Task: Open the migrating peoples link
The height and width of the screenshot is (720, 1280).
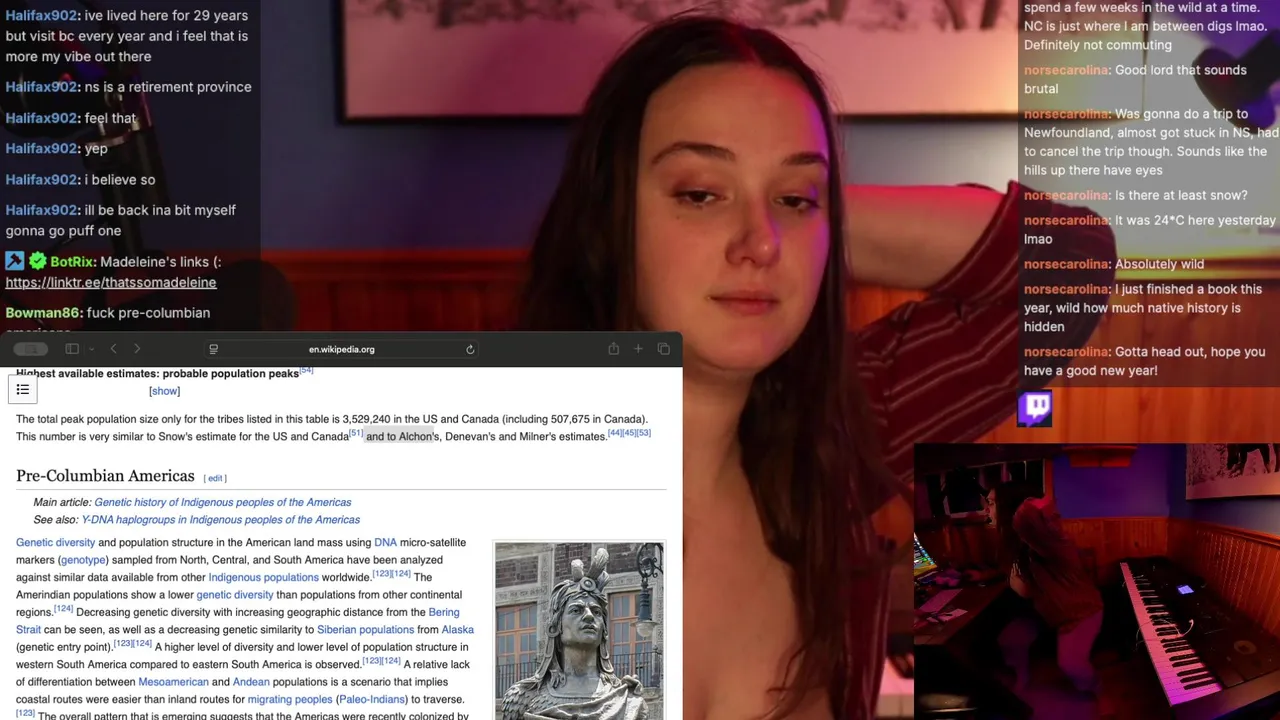Action: coord(289,699)
